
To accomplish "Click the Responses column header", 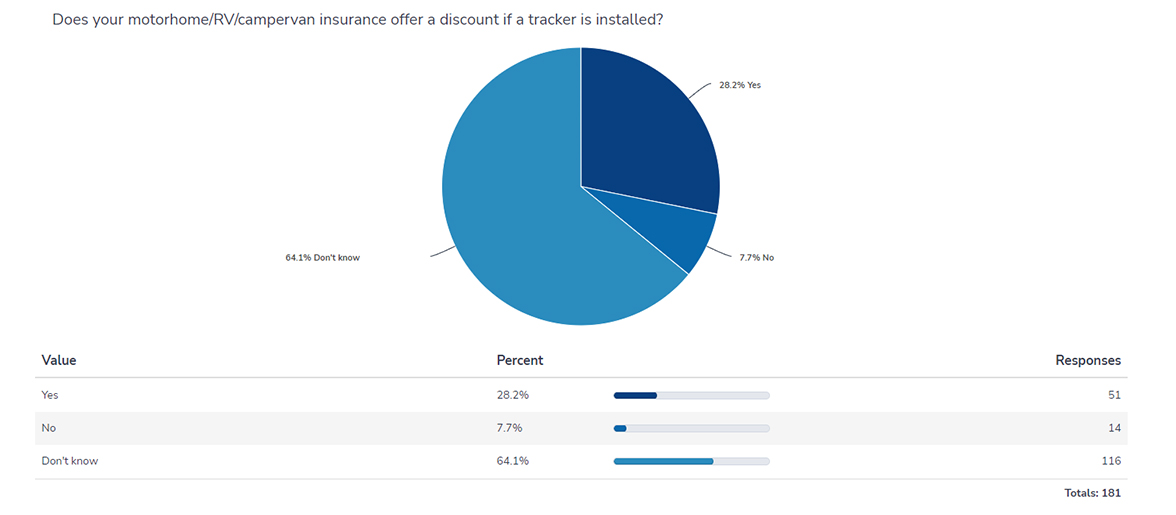I will pos(1088,360).
